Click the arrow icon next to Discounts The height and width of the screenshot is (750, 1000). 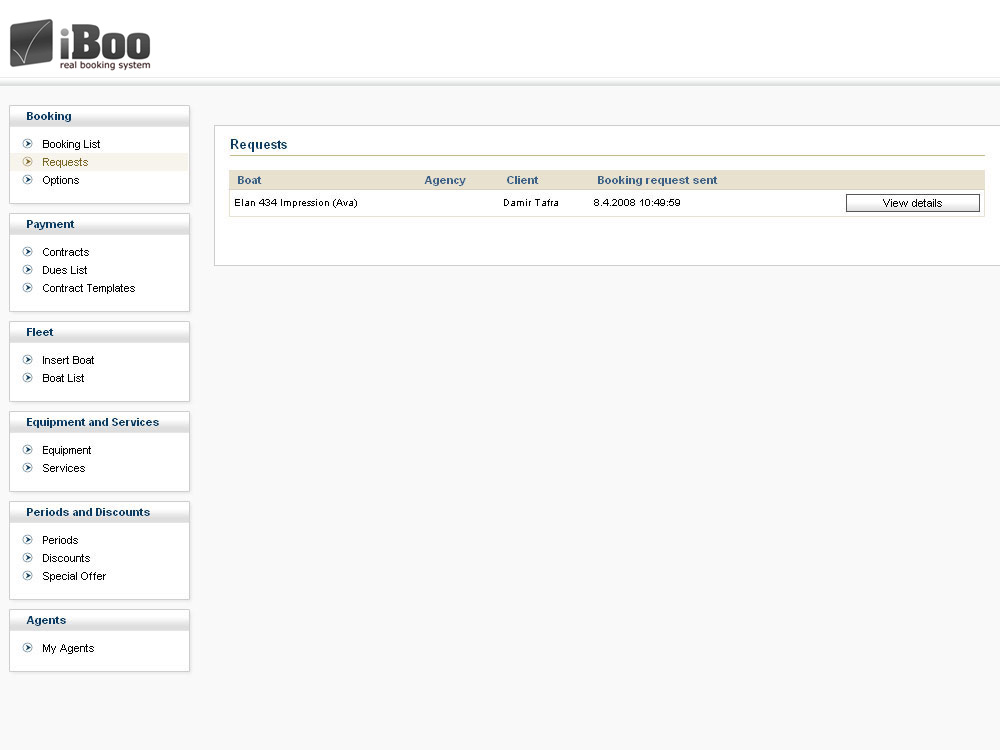[x=28, y=558]
